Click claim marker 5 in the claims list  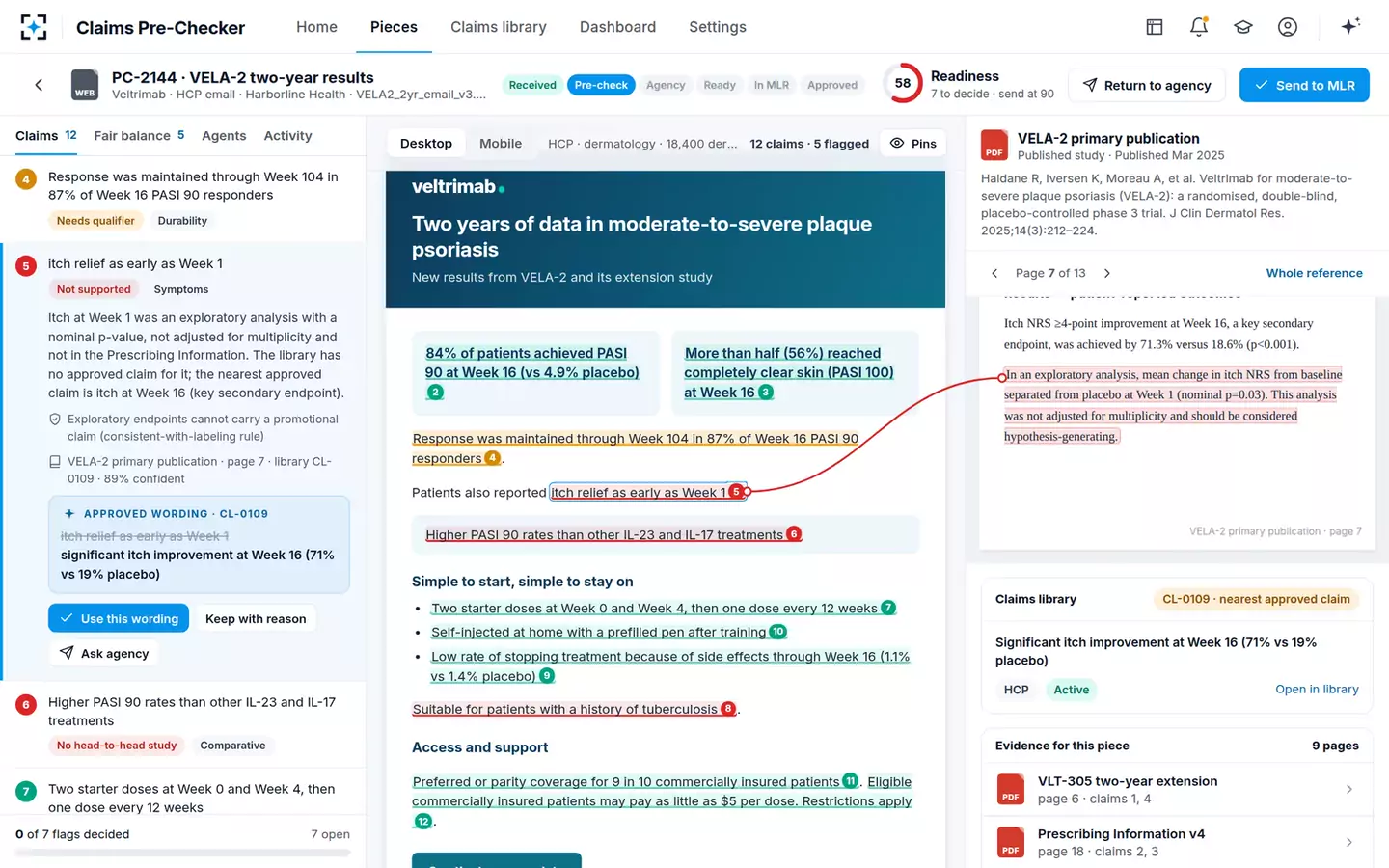coord(26,265)
